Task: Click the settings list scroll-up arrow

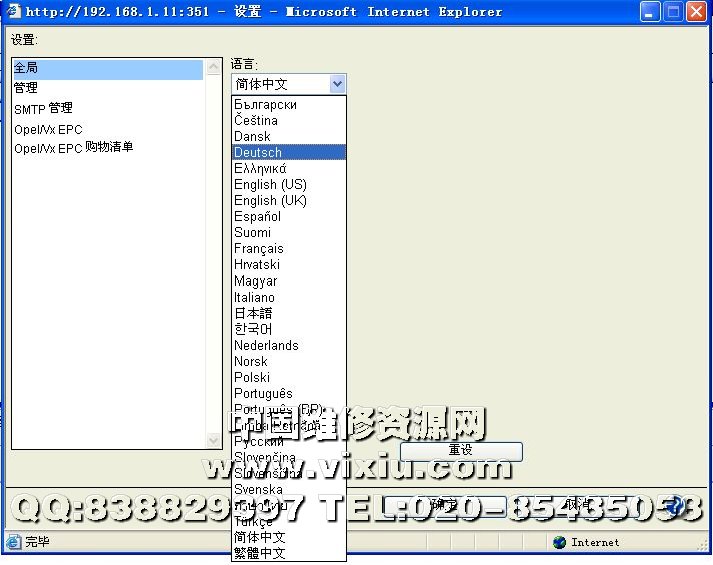Action: click(213, 67)
